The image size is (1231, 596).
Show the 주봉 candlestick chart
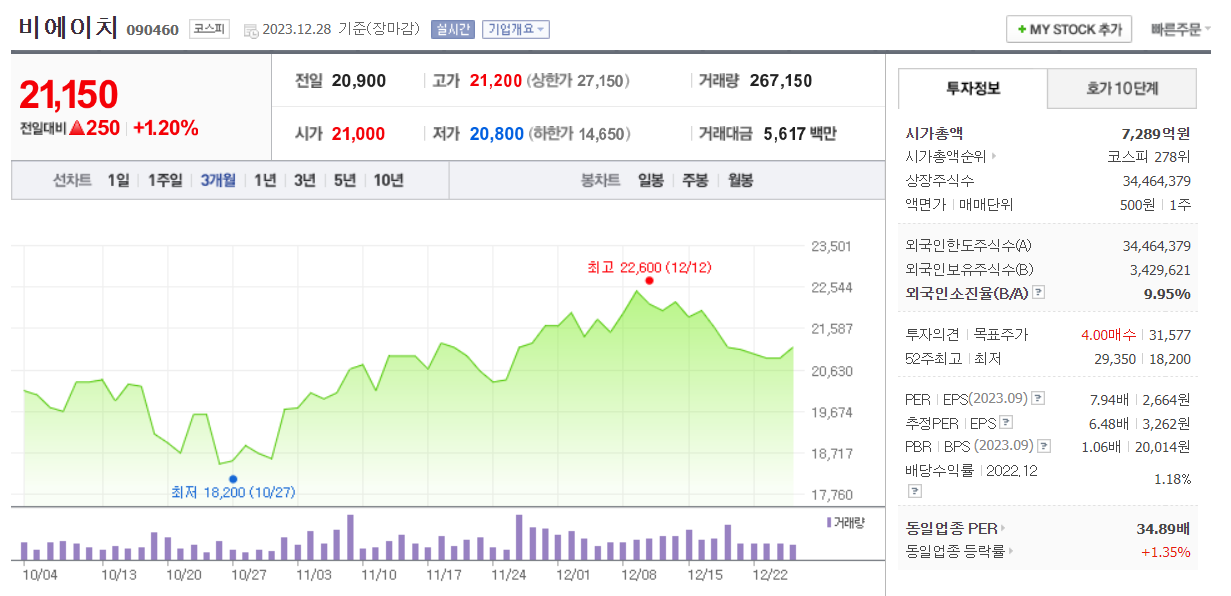pyautogui.click(x=696, y=180)
